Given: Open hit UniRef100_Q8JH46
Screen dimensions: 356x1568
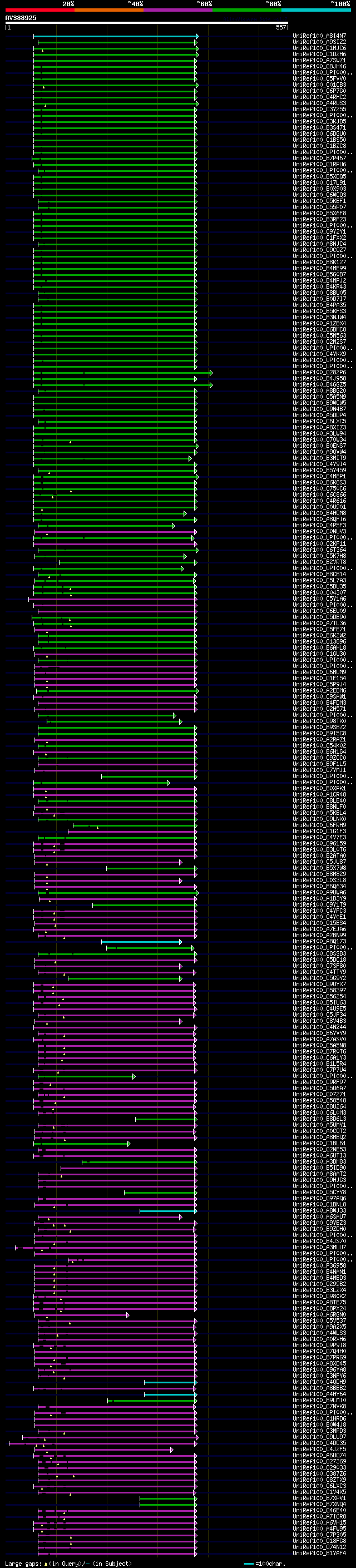Looking at the screenshot, I should click(319, 66).
